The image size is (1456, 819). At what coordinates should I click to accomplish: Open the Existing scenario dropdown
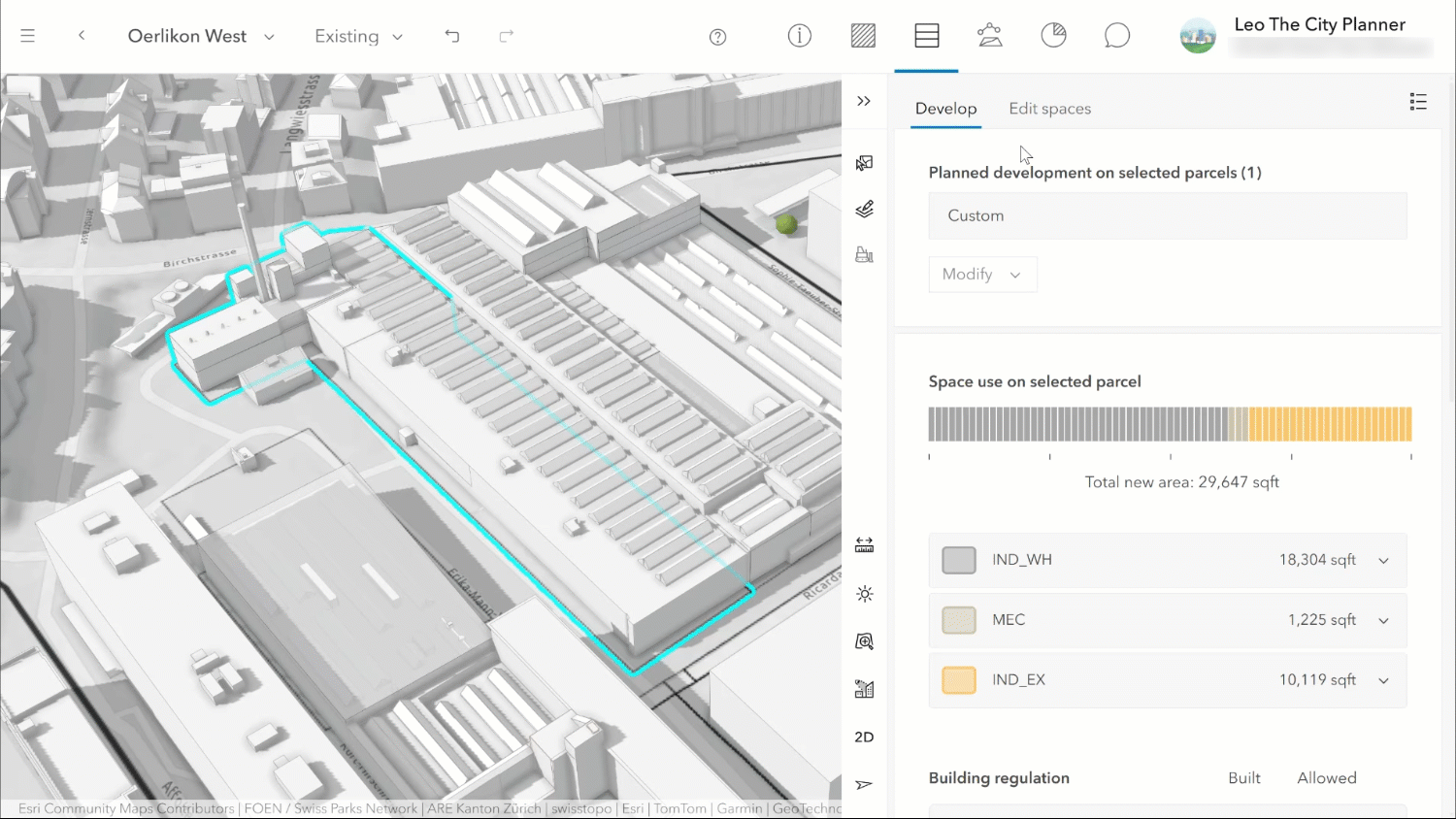[359, 36]
